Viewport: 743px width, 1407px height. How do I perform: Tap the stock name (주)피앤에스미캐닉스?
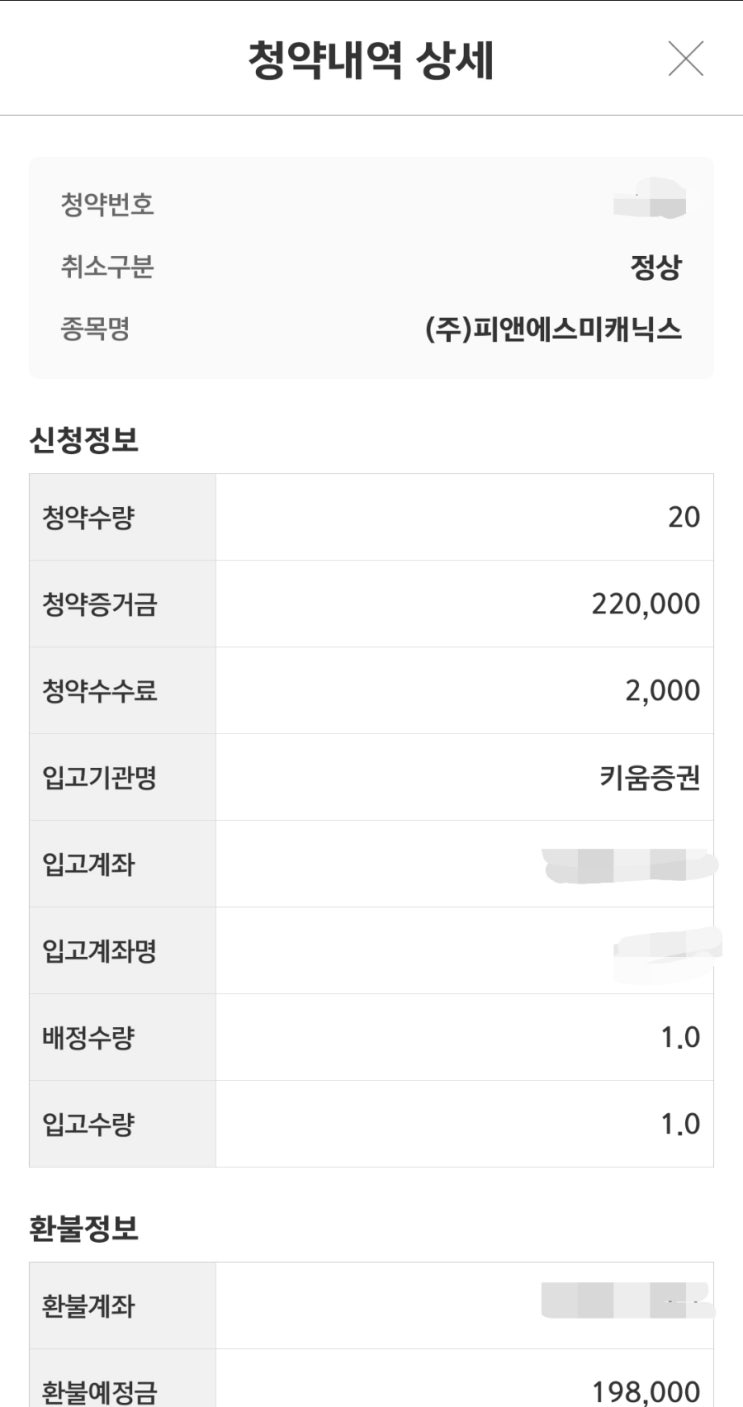click(554, 330)
